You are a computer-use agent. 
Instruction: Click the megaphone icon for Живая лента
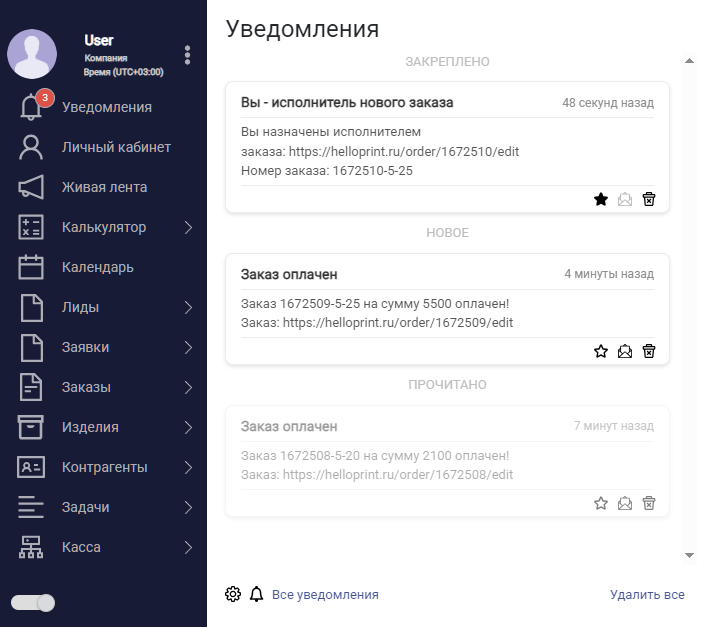31,187
